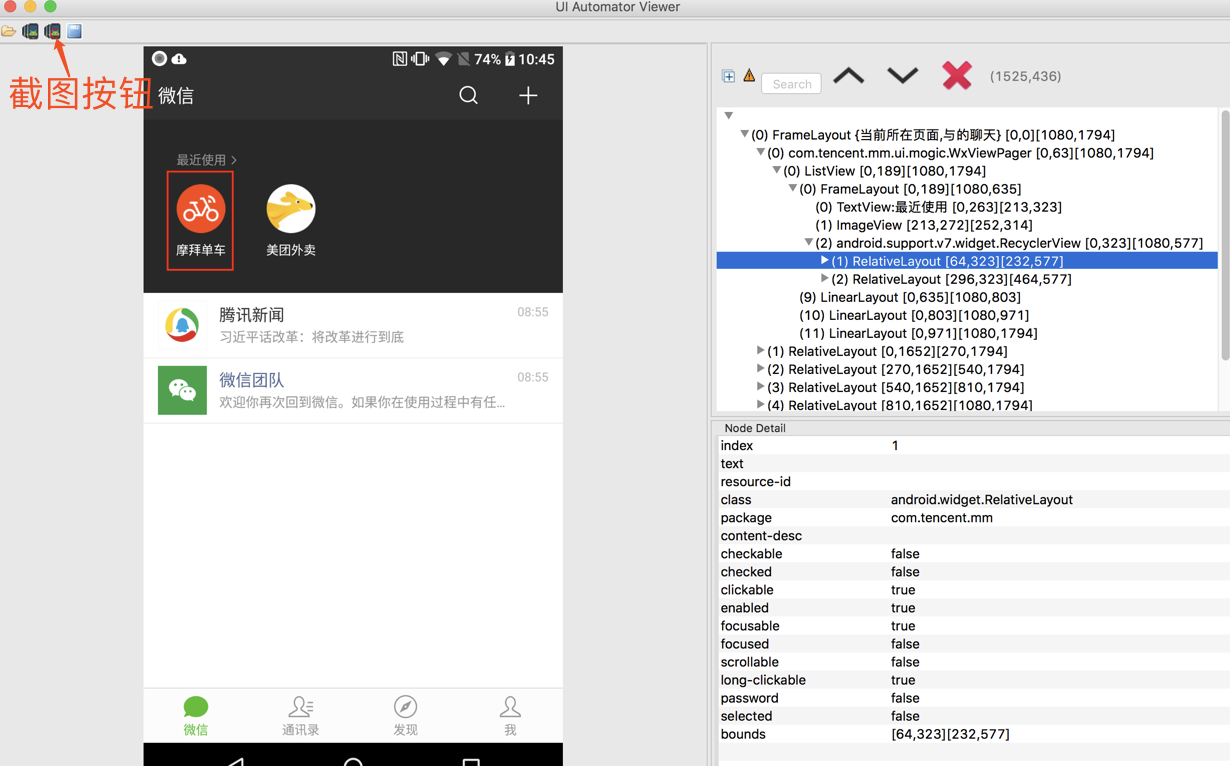Click the green macOS zoom button
Image resolution: width=1230 pixels, height=766 pixels.
pyautogui.click(x=50, y=6)
